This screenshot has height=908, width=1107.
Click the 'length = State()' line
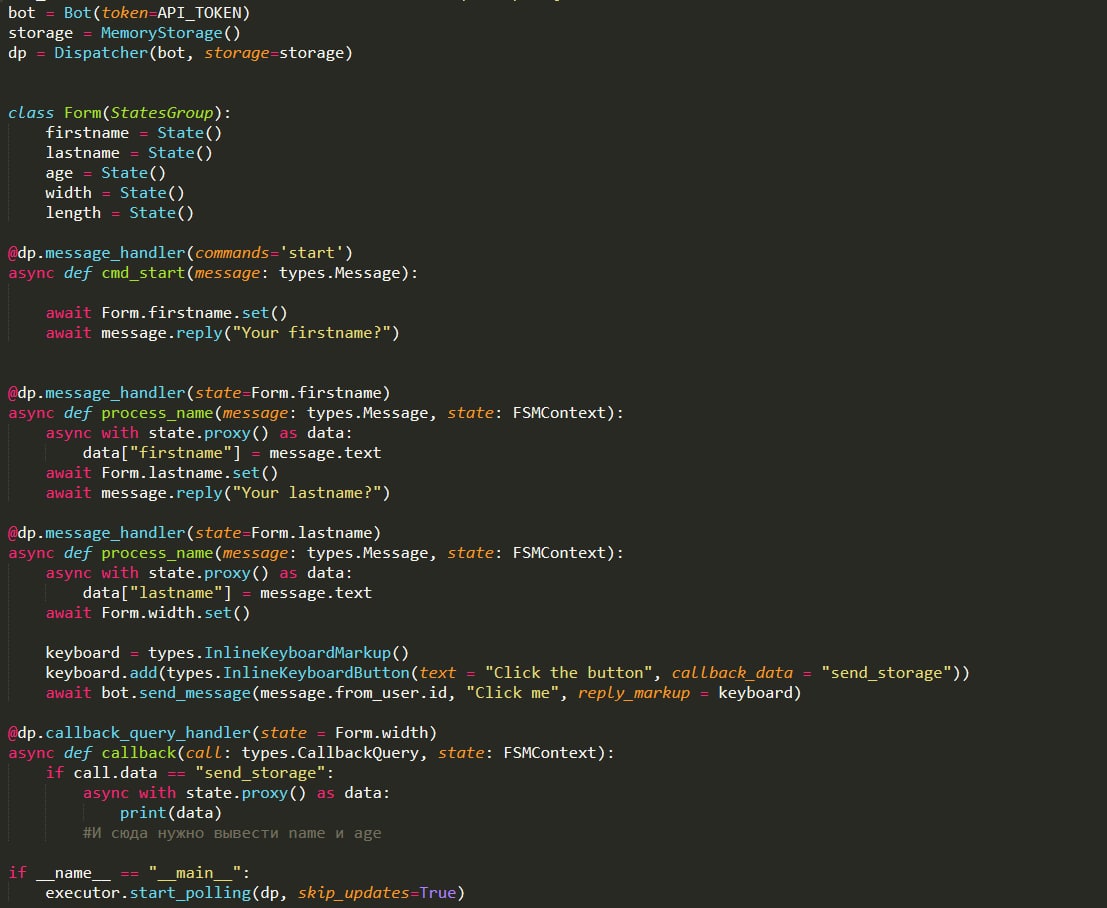click(x=119, y=213)
